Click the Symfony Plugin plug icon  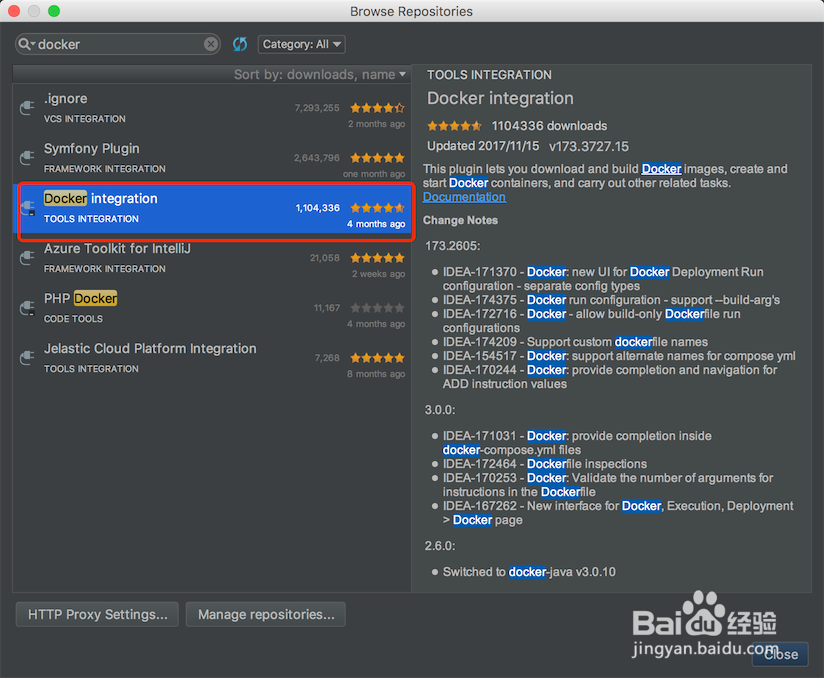[27, 158]
